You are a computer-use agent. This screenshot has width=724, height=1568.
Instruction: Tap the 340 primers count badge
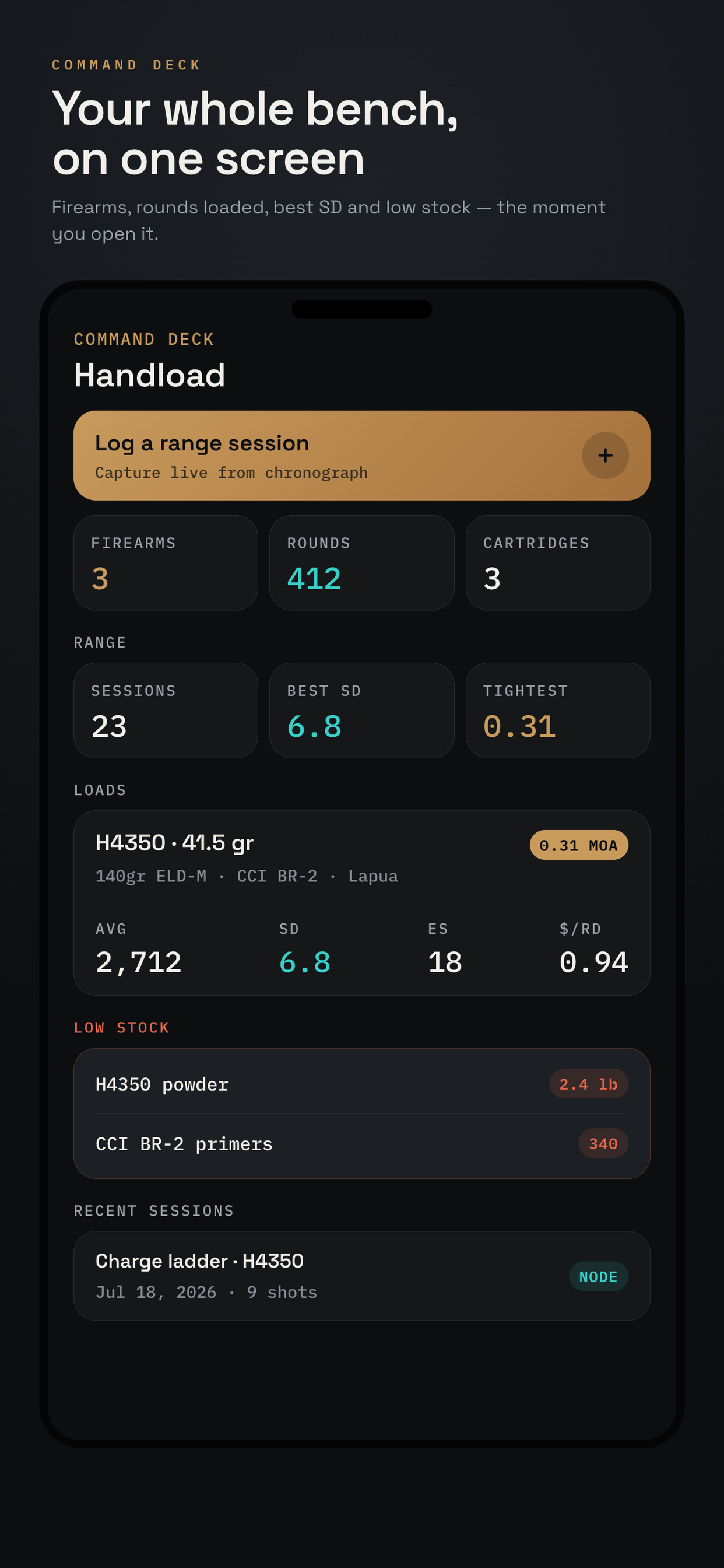(x=603, y=1144)
